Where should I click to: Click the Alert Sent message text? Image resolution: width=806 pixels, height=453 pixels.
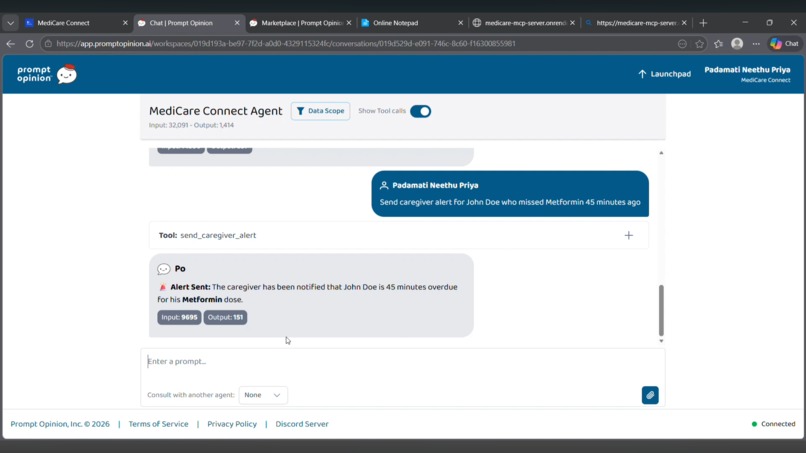coord(307,293)
